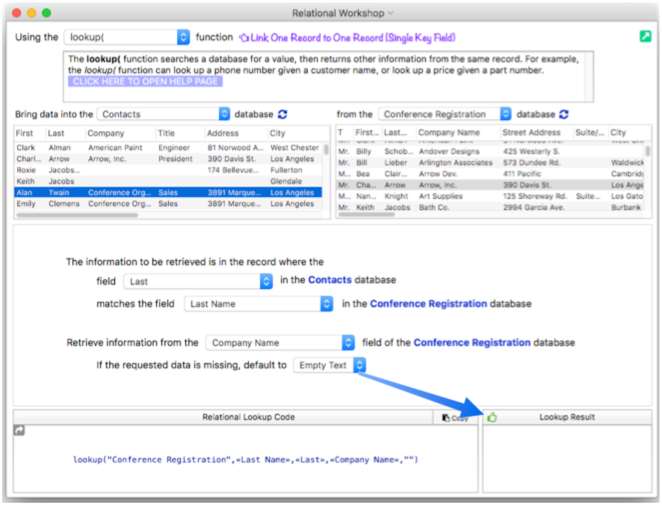Copy the relational lookup code
This screenshot has width=662, height=505.
454,417
